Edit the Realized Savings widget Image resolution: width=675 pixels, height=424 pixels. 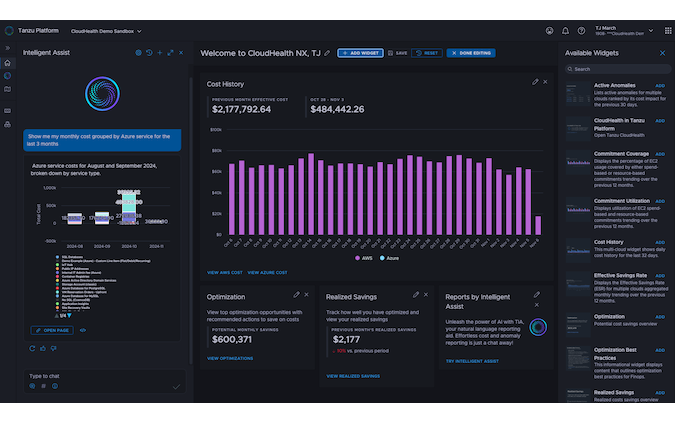[415, 295]
